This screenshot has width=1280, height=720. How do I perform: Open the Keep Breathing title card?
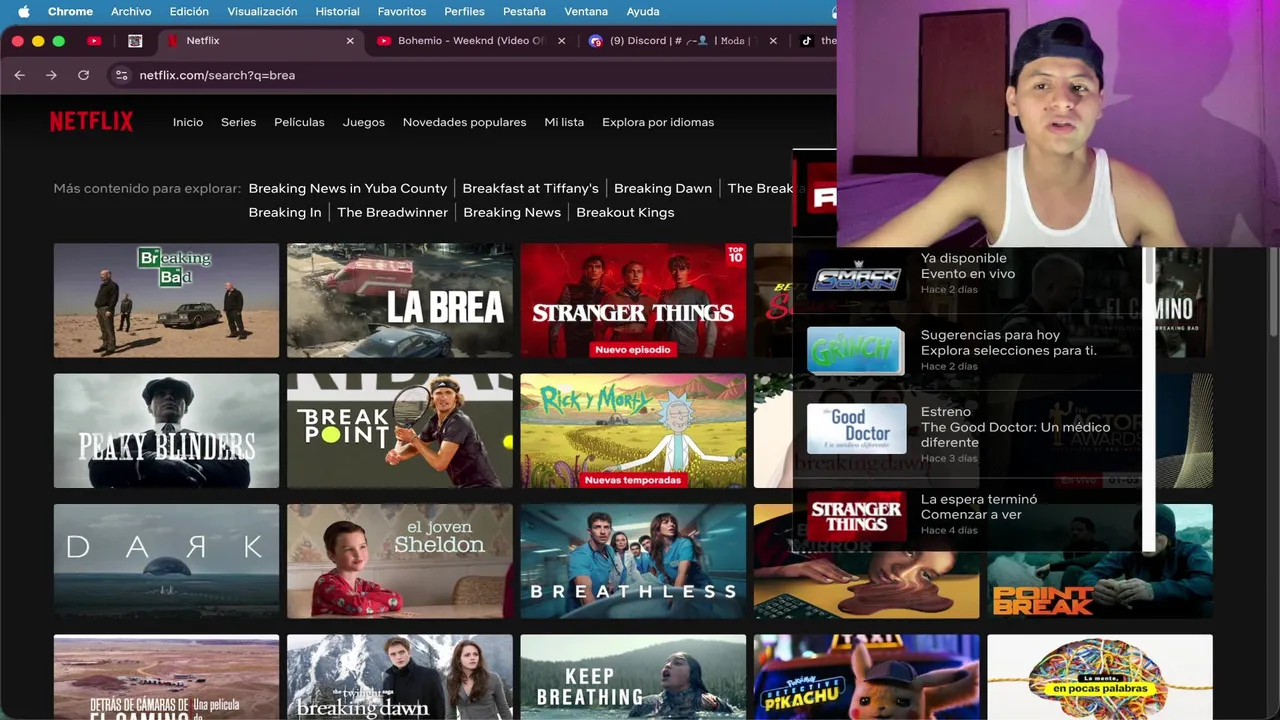pyautogui.click(x=633, y=677)
